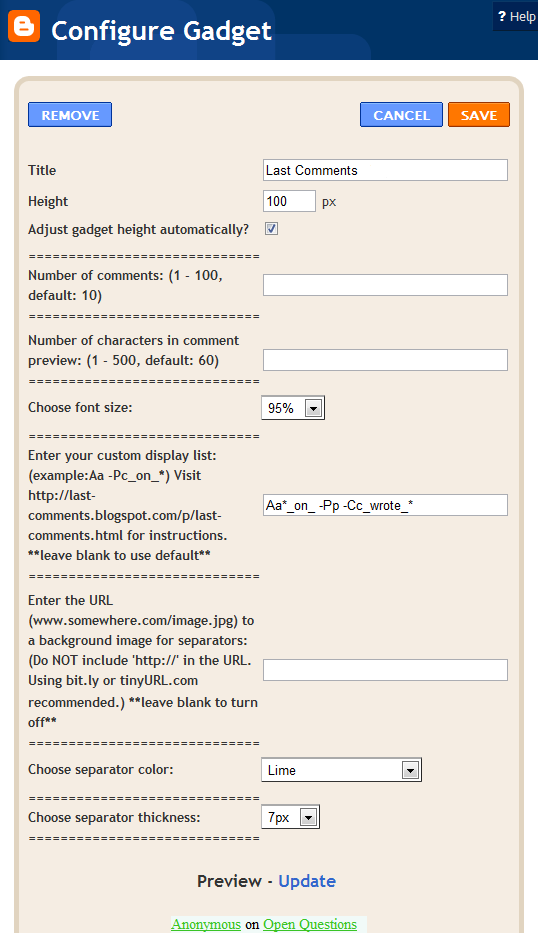Click the font size dropdown arrow
The image size is (538, 933).
[x=313, y=408]
